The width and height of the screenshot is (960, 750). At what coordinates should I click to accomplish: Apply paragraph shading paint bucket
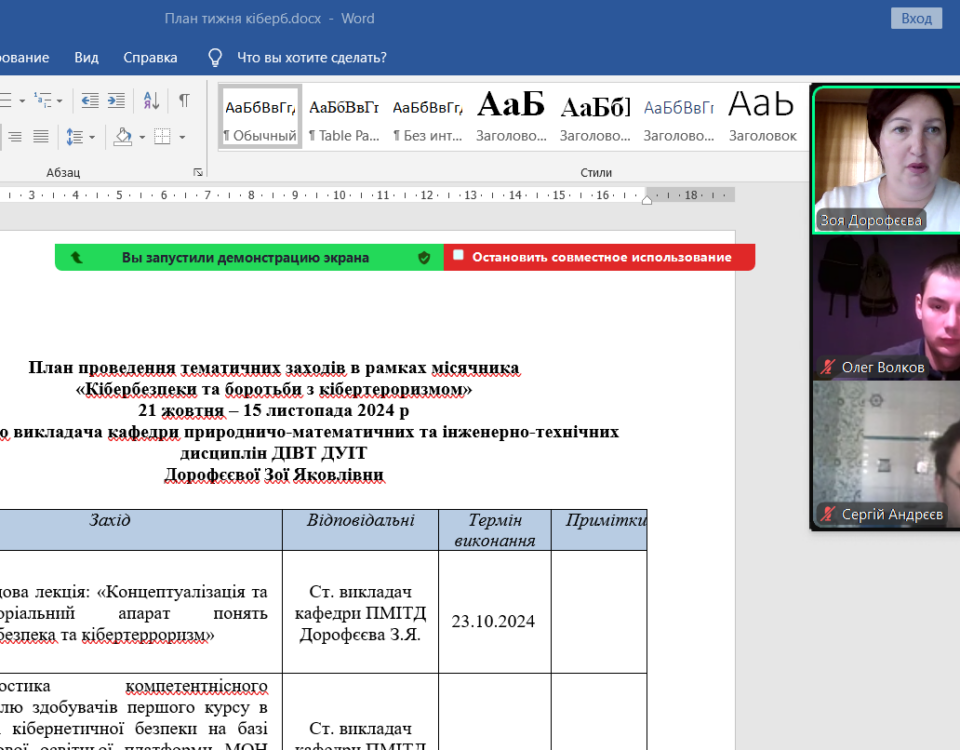point(123,137)
